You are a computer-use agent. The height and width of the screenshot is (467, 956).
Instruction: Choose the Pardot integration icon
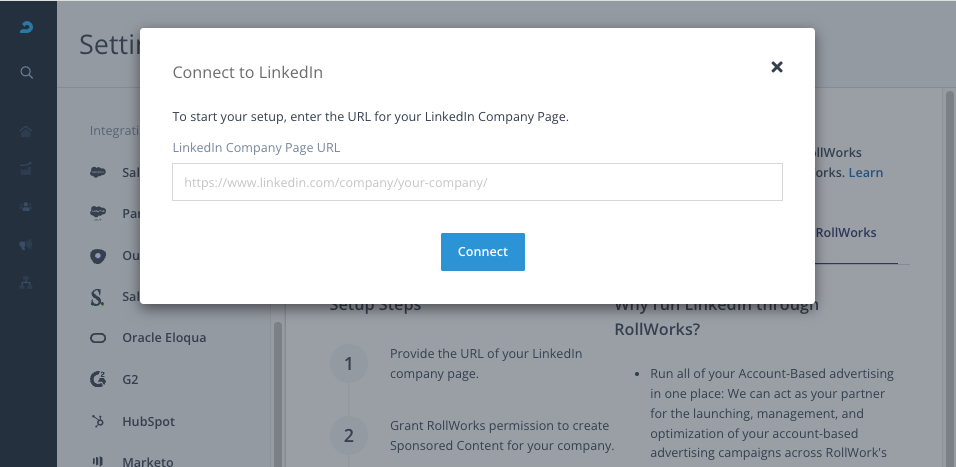tap(98, 213)
